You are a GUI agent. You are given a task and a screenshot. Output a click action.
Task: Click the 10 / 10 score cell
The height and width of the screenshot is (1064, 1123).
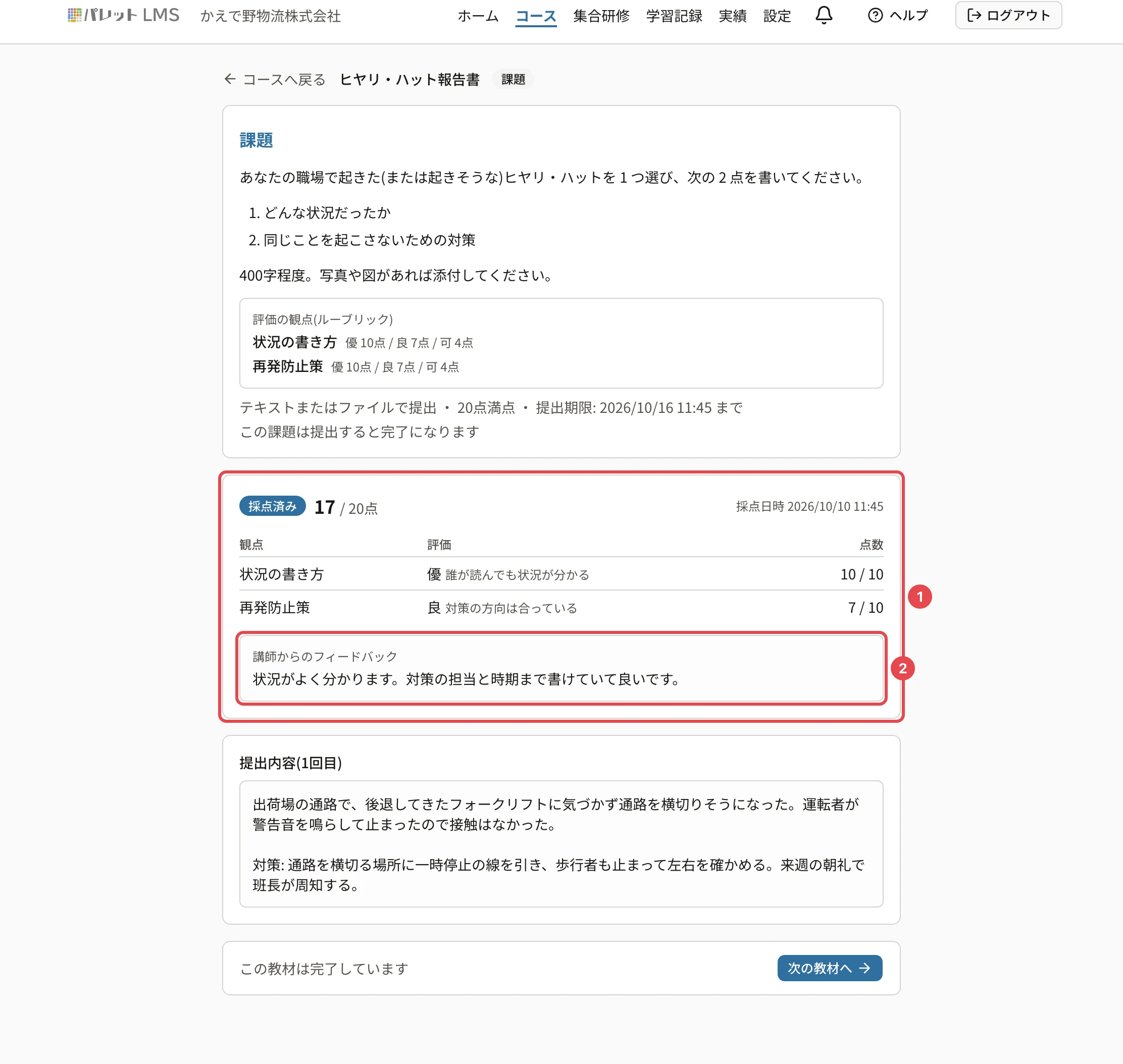click(861, 574)
